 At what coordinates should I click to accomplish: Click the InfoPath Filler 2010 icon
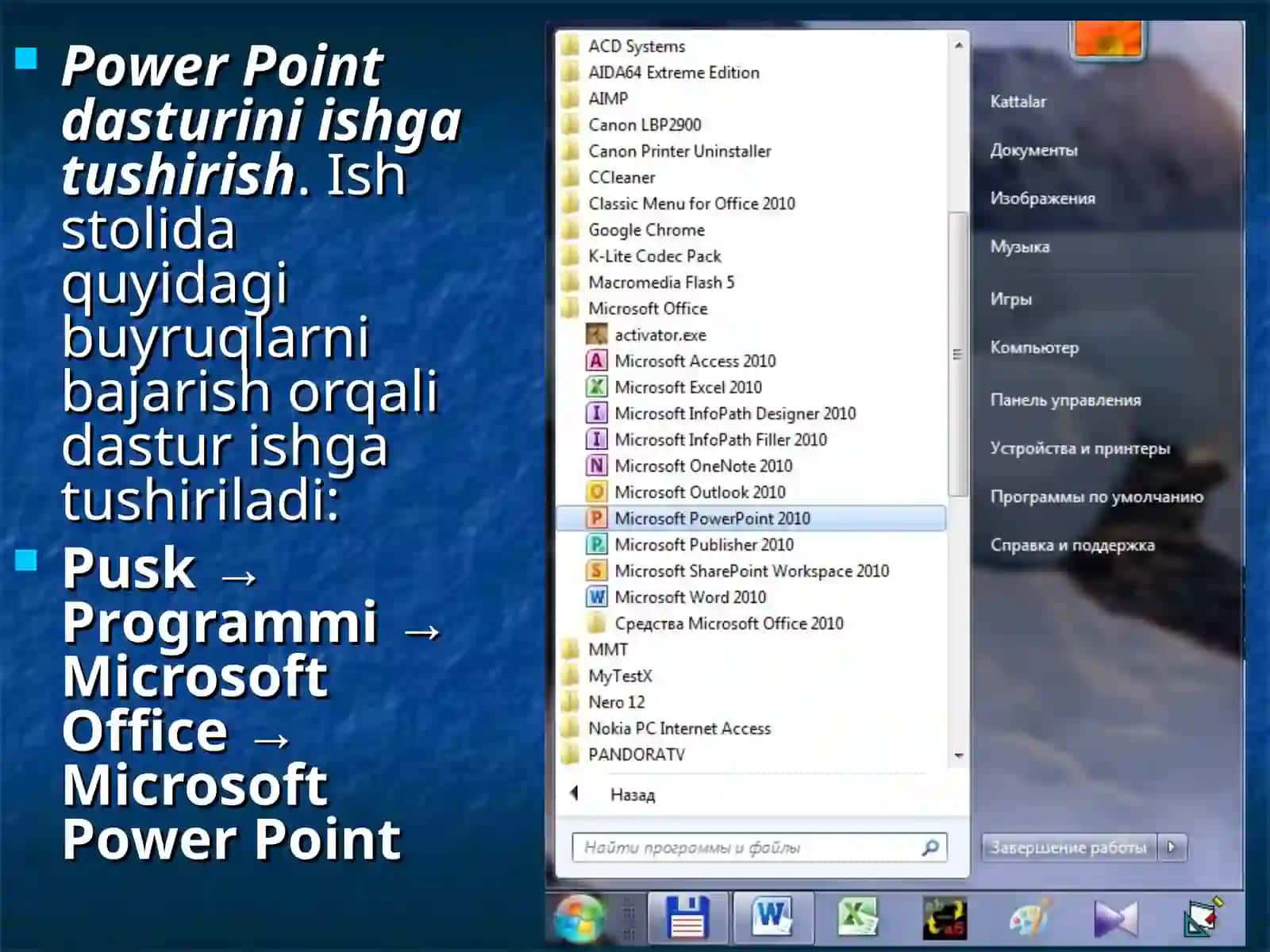(596, 440)
